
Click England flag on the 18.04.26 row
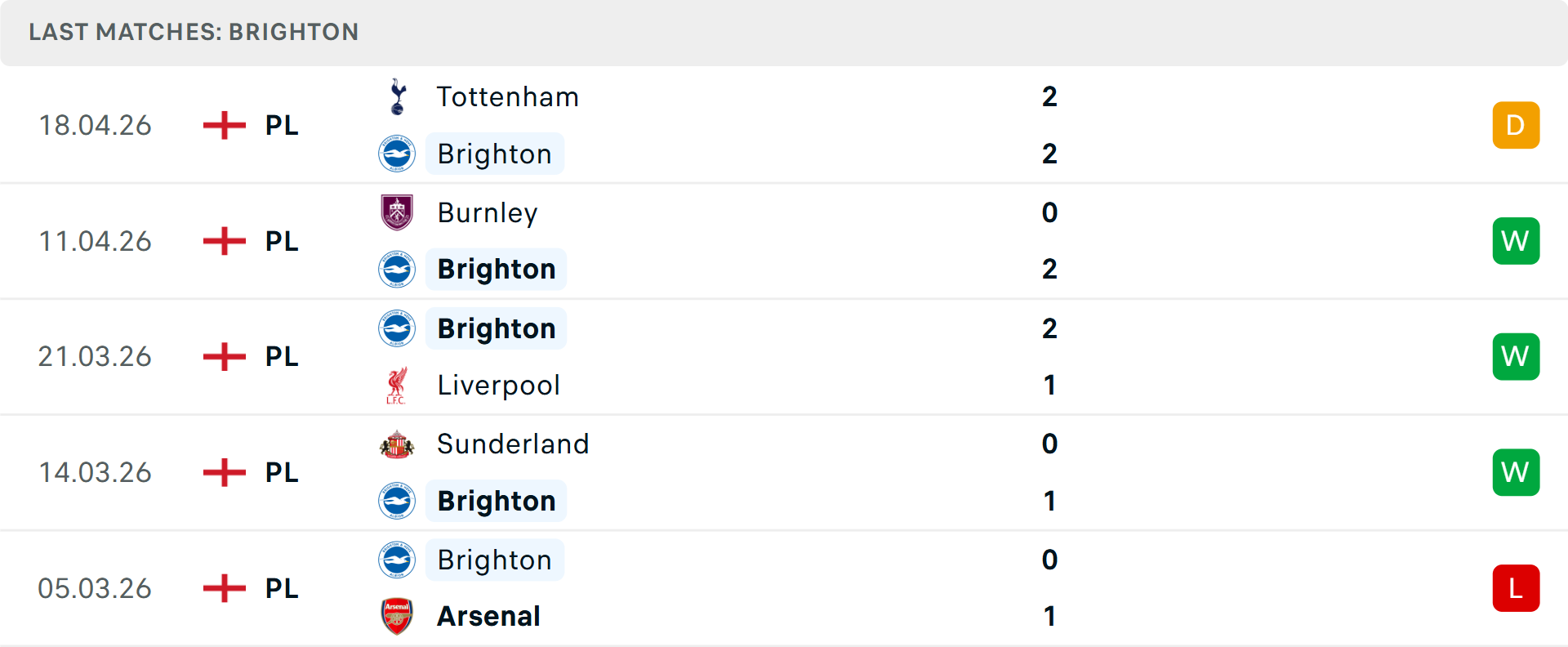225,126
